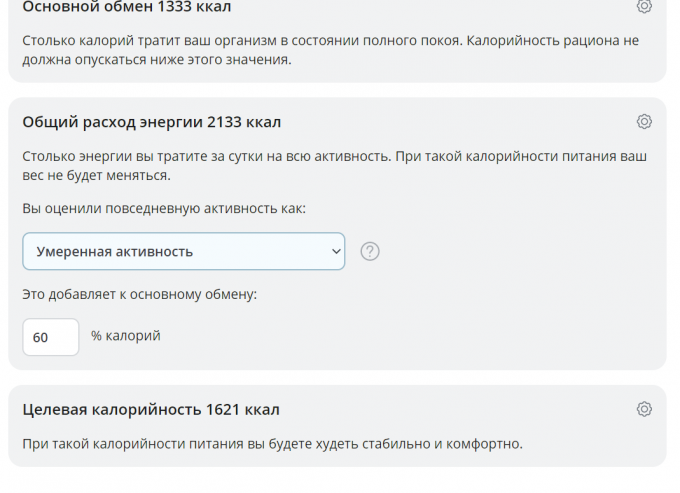
Task: Open settings gear for Основной обмен
Action: coord(644,6)
